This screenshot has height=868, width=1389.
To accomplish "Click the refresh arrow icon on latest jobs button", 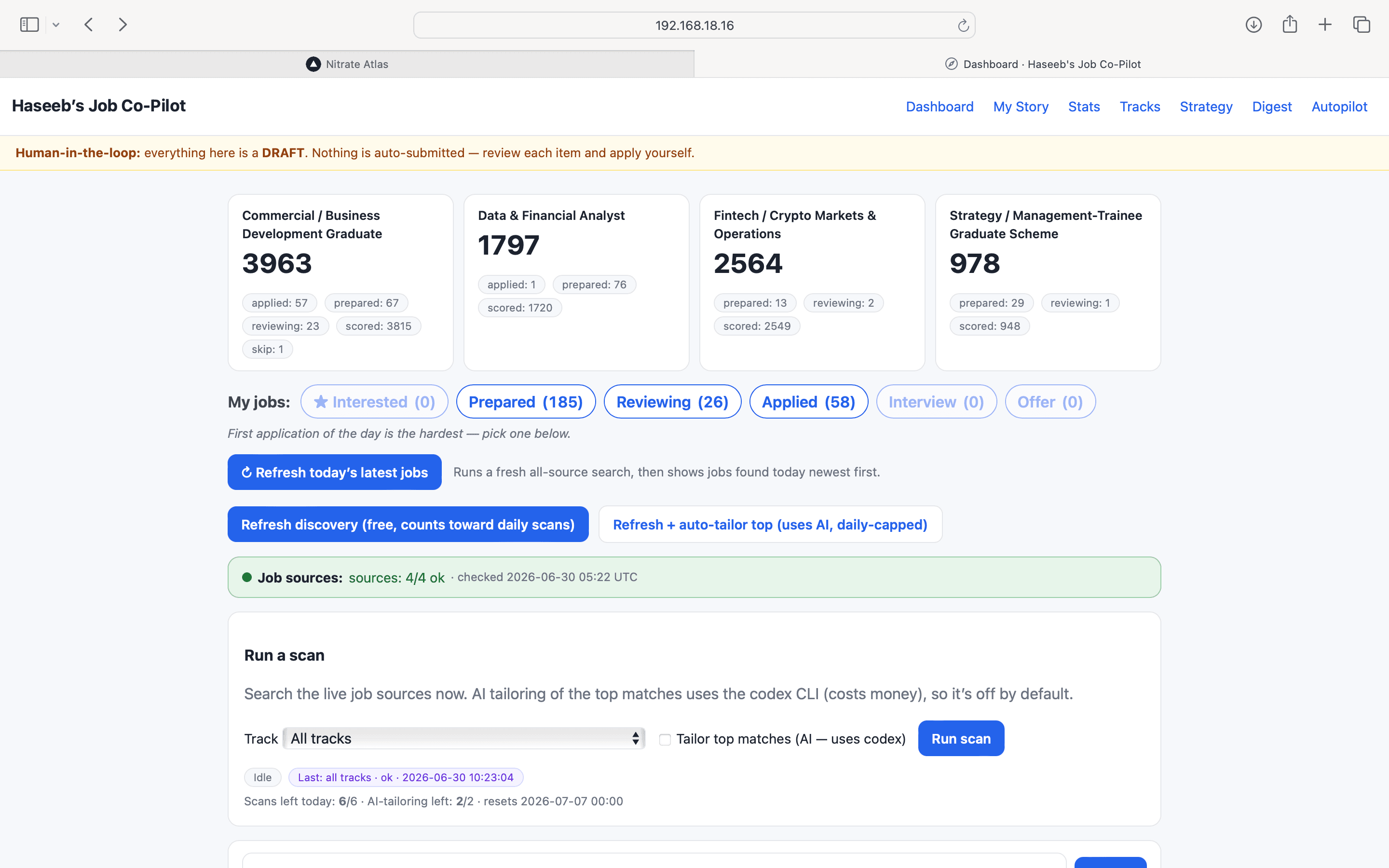I will [x=246, y=473].
